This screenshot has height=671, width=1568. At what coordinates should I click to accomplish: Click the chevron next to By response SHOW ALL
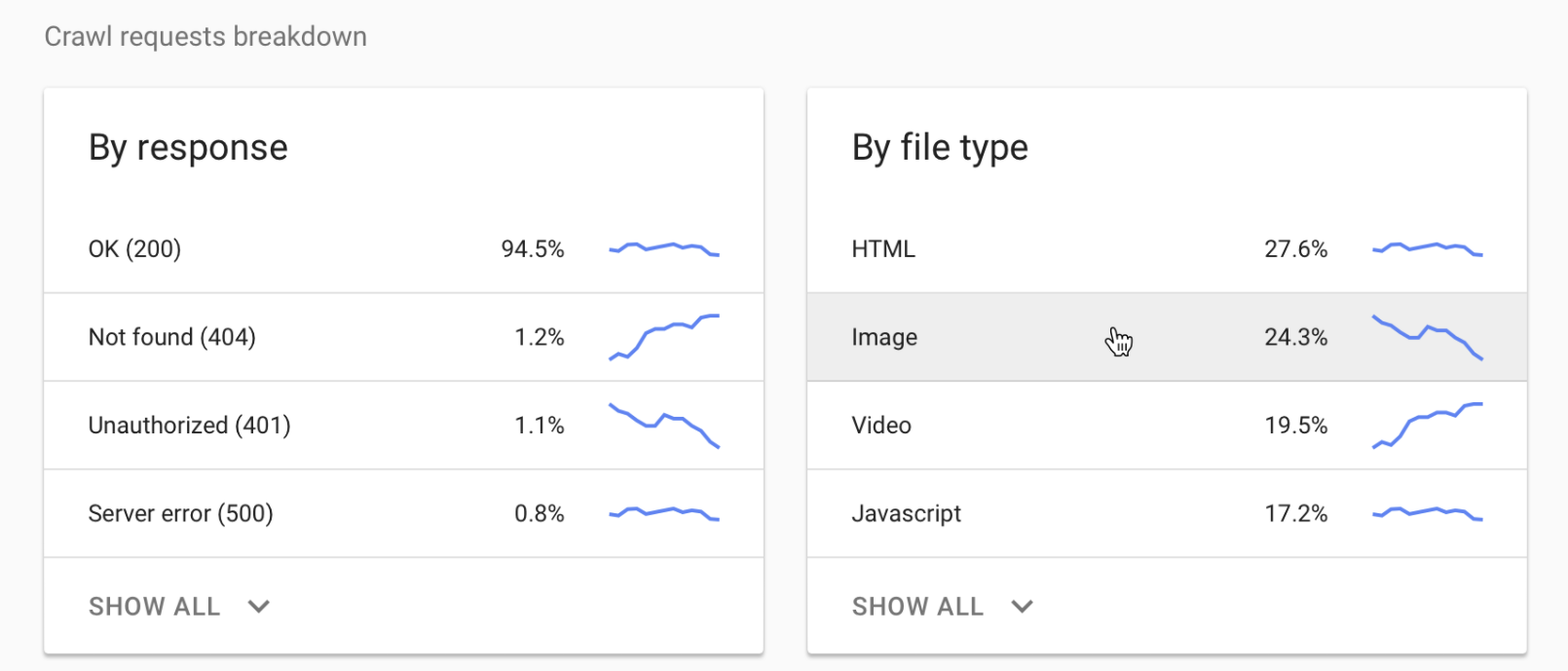click(258, 606)
